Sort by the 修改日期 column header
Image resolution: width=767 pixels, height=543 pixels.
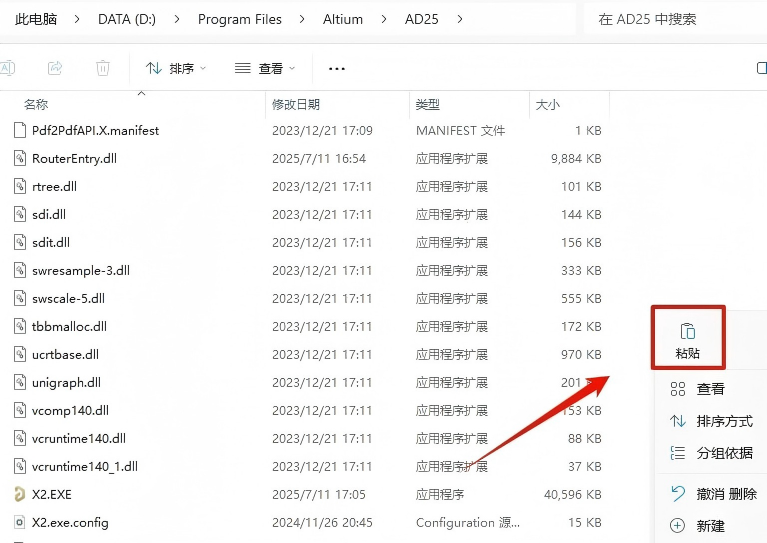296,104
